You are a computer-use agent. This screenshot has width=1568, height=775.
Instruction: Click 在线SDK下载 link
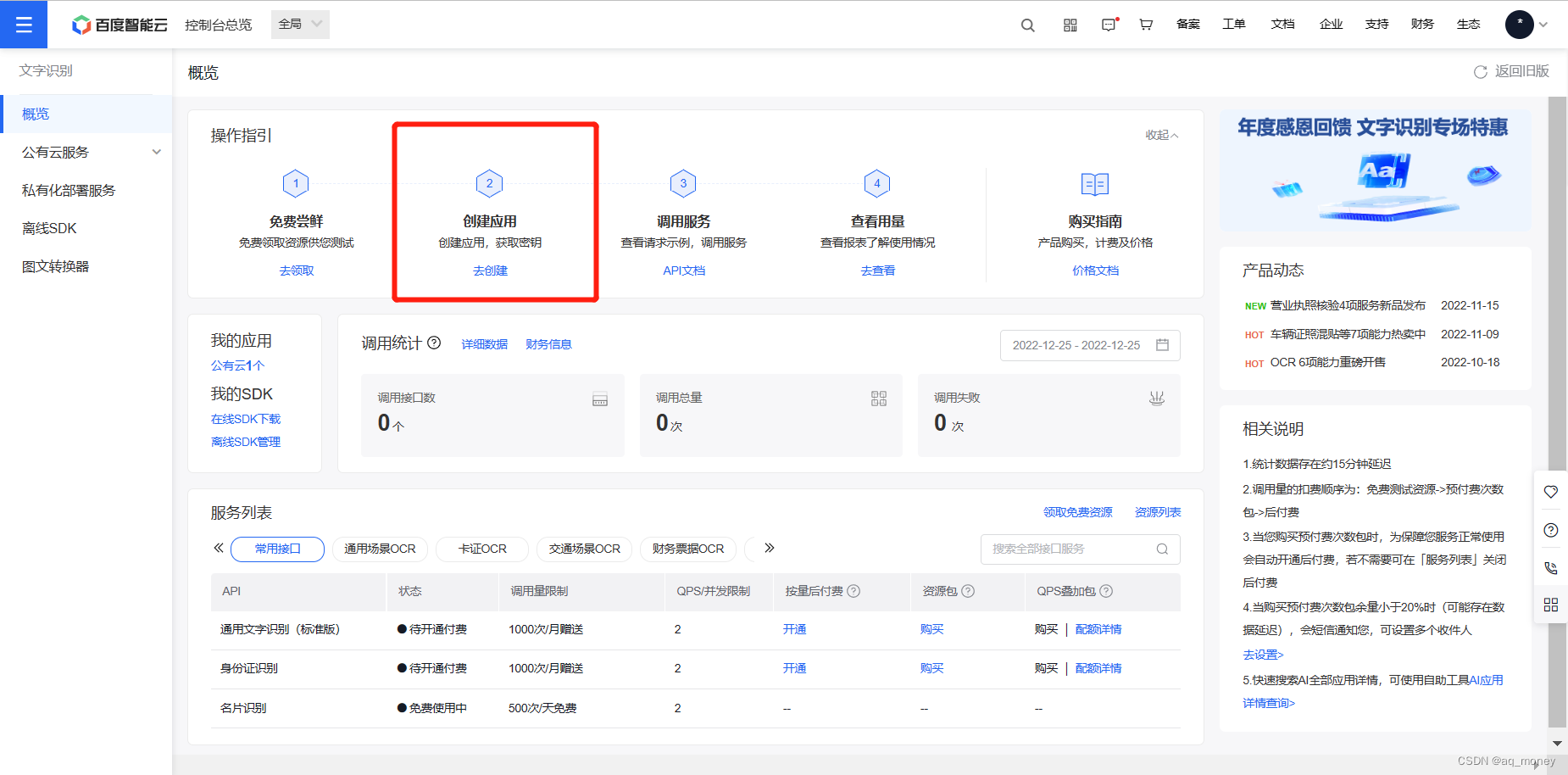coord(246,419)
